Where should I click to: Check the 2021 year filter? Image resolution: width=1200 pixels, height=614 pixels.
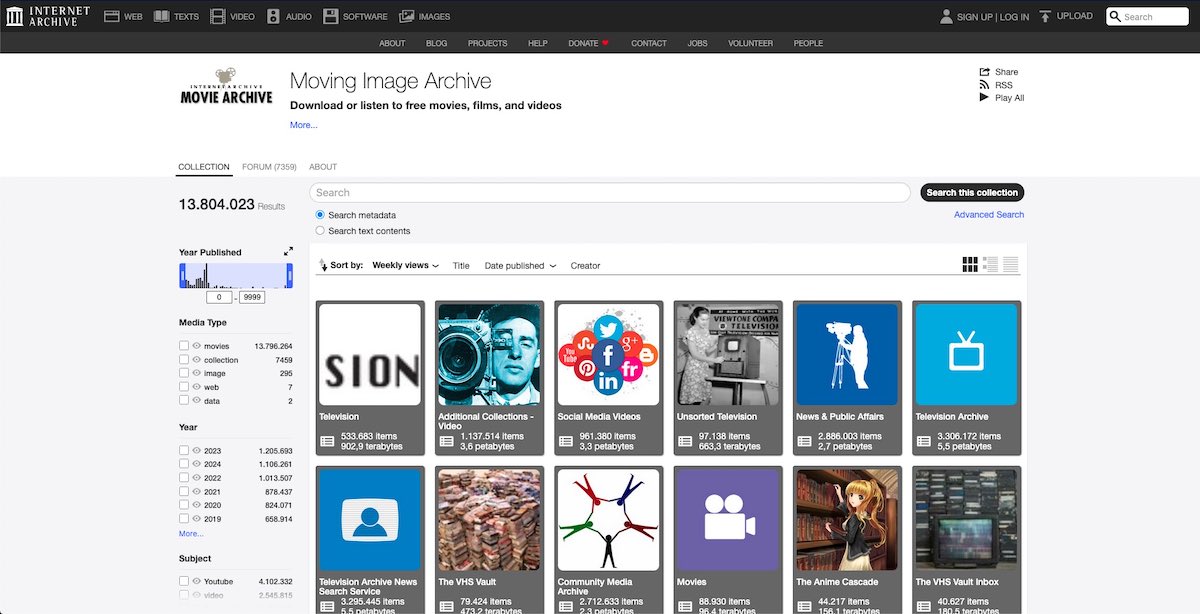(x=184, y=492)
